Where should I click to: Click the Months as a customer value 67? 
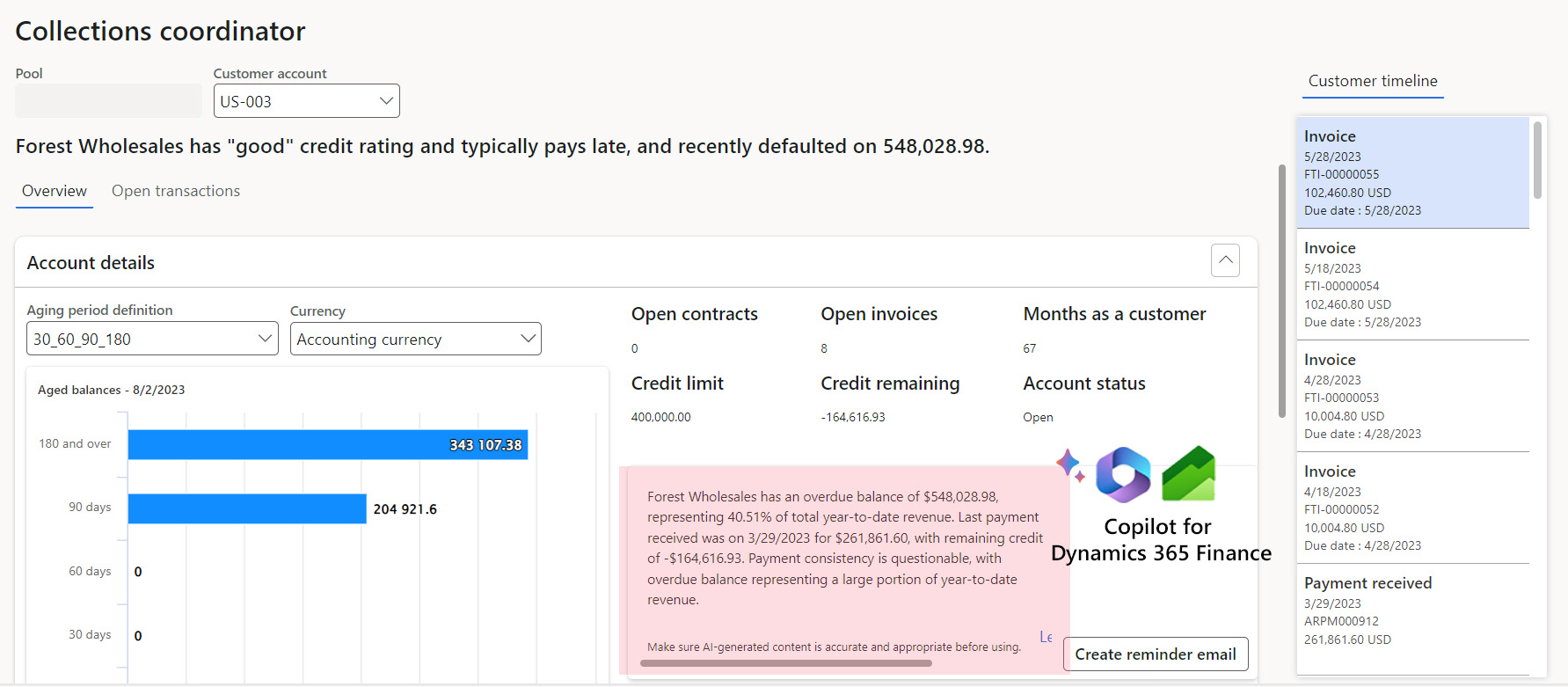pyautogui.click(x=1029, y=348)
